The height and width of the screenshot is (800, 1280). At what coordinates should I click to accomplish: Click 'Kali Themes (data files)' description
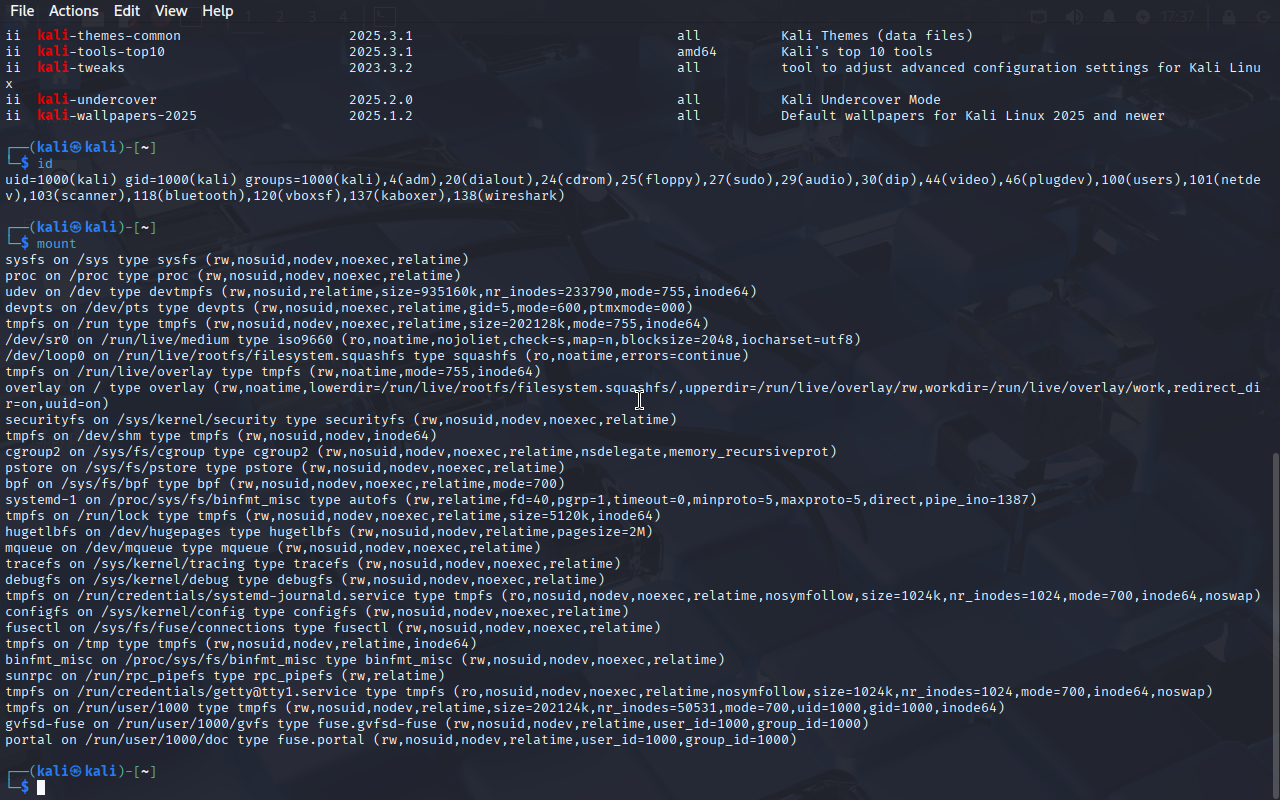(877, 36)
